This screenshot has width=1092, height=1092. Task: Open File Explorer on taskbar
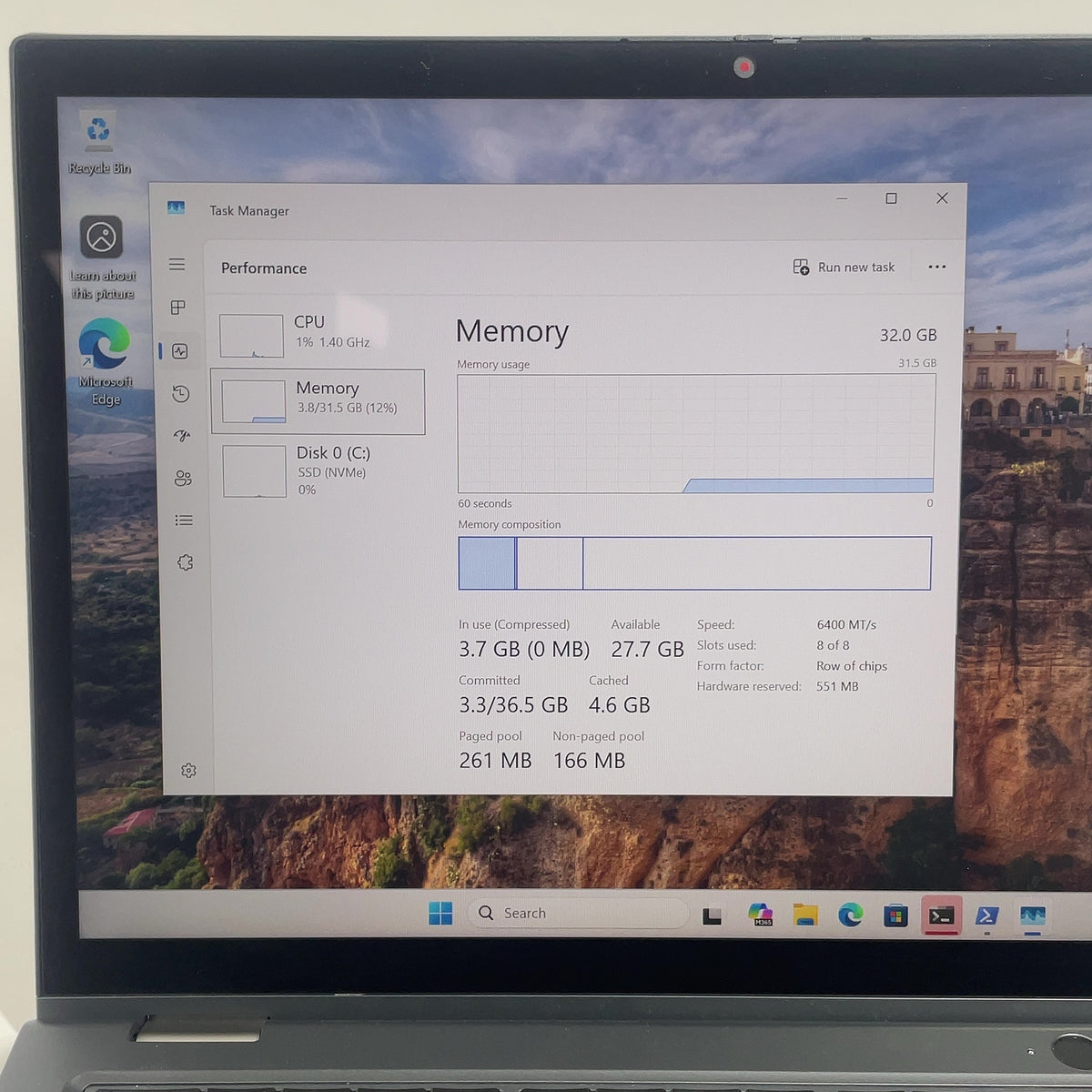(805, 915)
